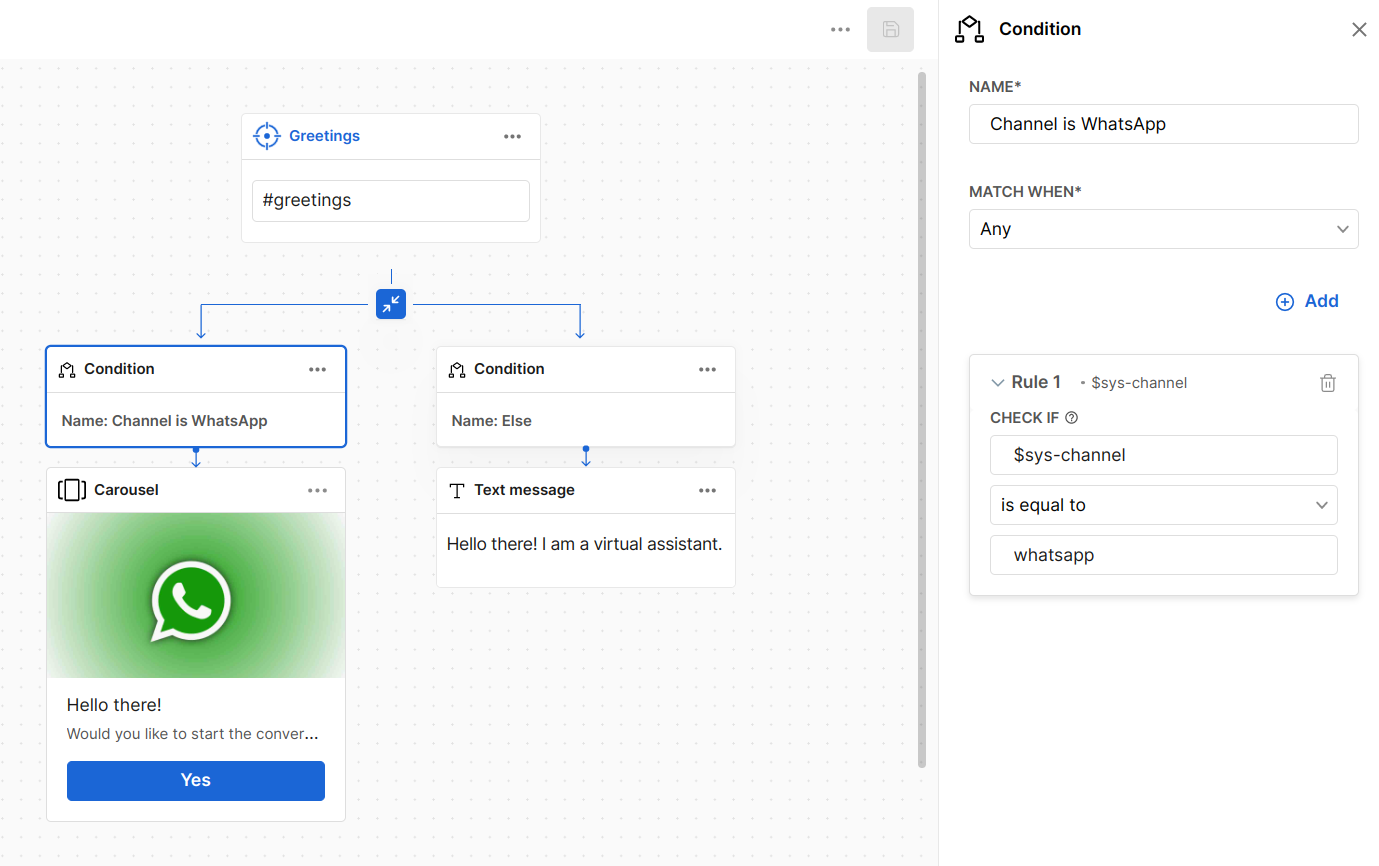Open Carousel block three-dot menu
This screenshot has height=866, width=1379.
[317, 490]
